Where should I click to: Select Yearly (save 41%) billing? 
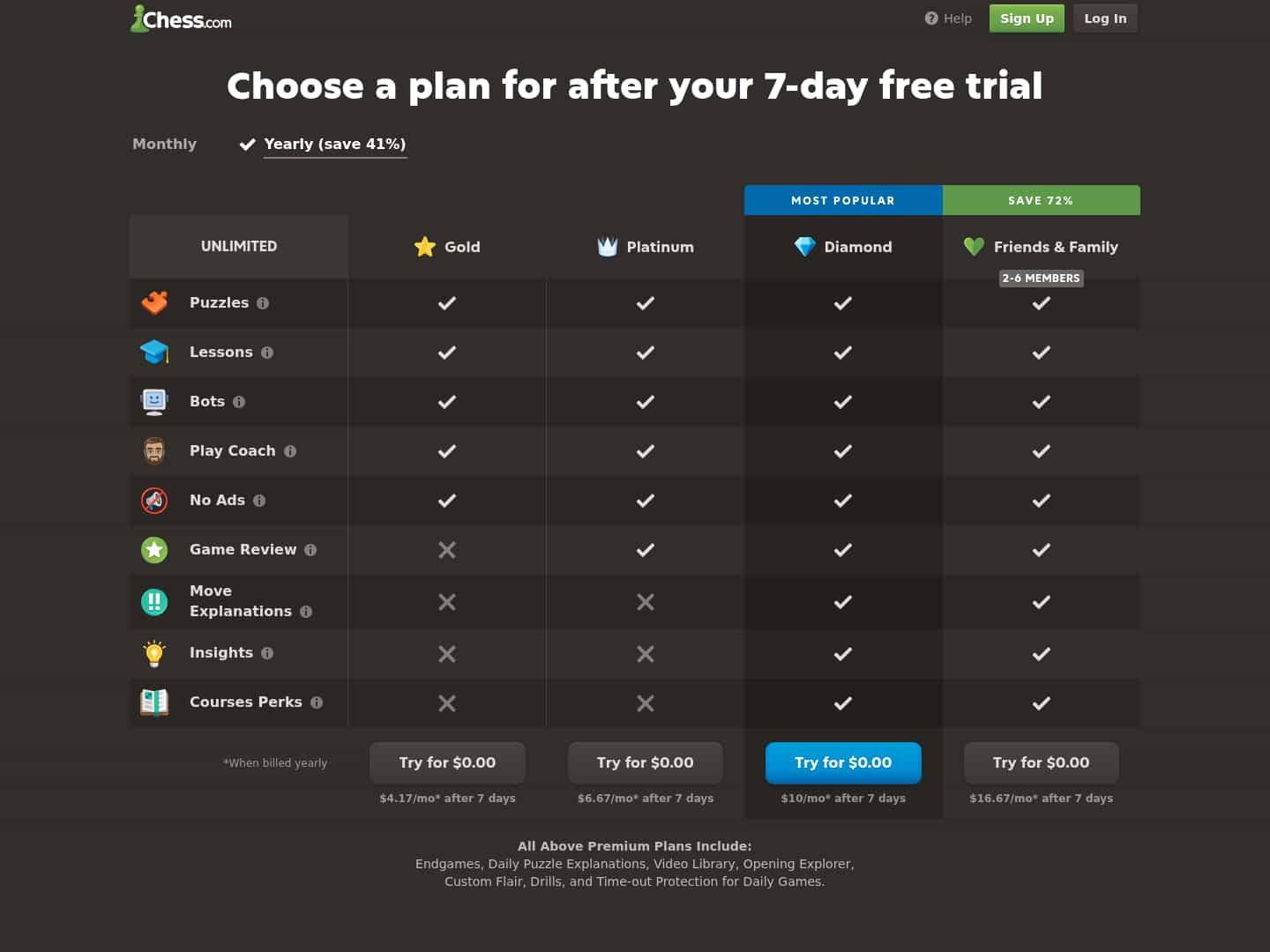tap(334, 144)
